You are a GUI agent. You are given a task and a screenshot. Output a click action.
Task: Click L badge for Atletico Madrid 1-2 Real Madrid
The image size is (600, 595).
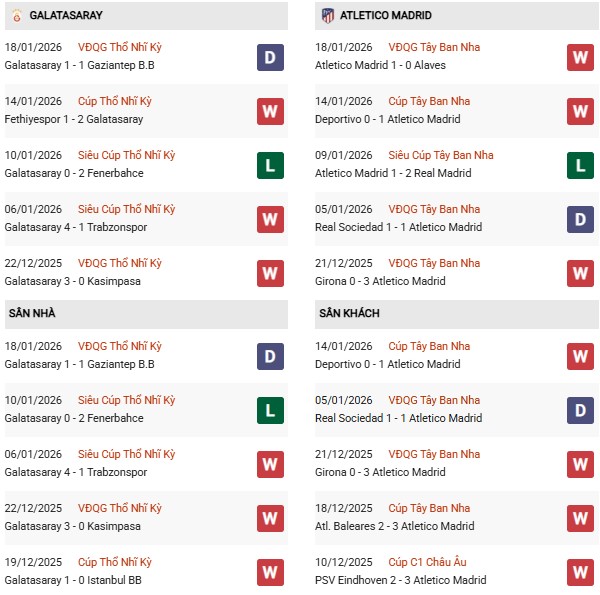tap(580, 165)
